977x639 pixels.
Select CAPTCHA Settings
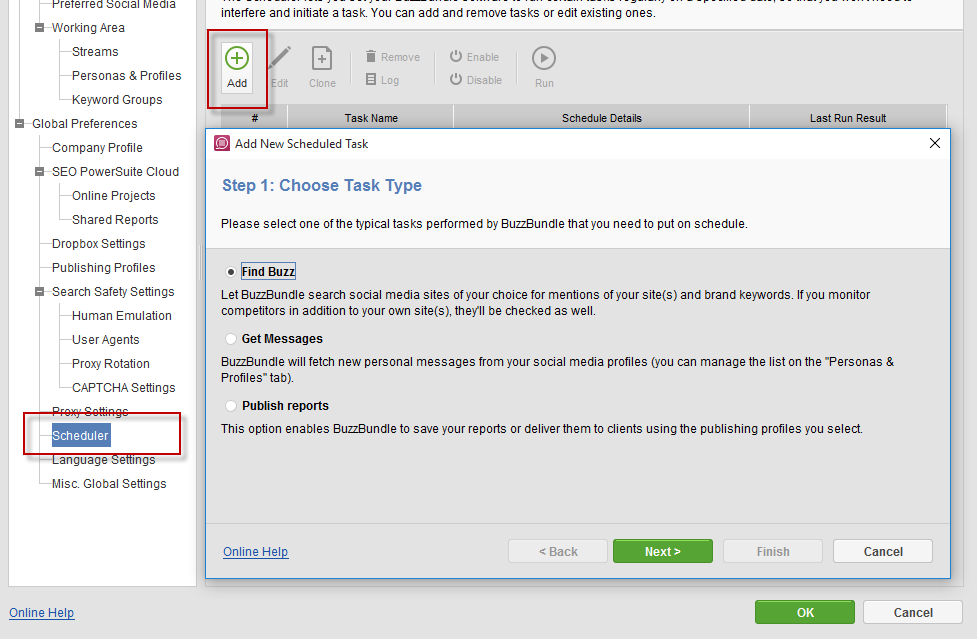pos(123,388)
